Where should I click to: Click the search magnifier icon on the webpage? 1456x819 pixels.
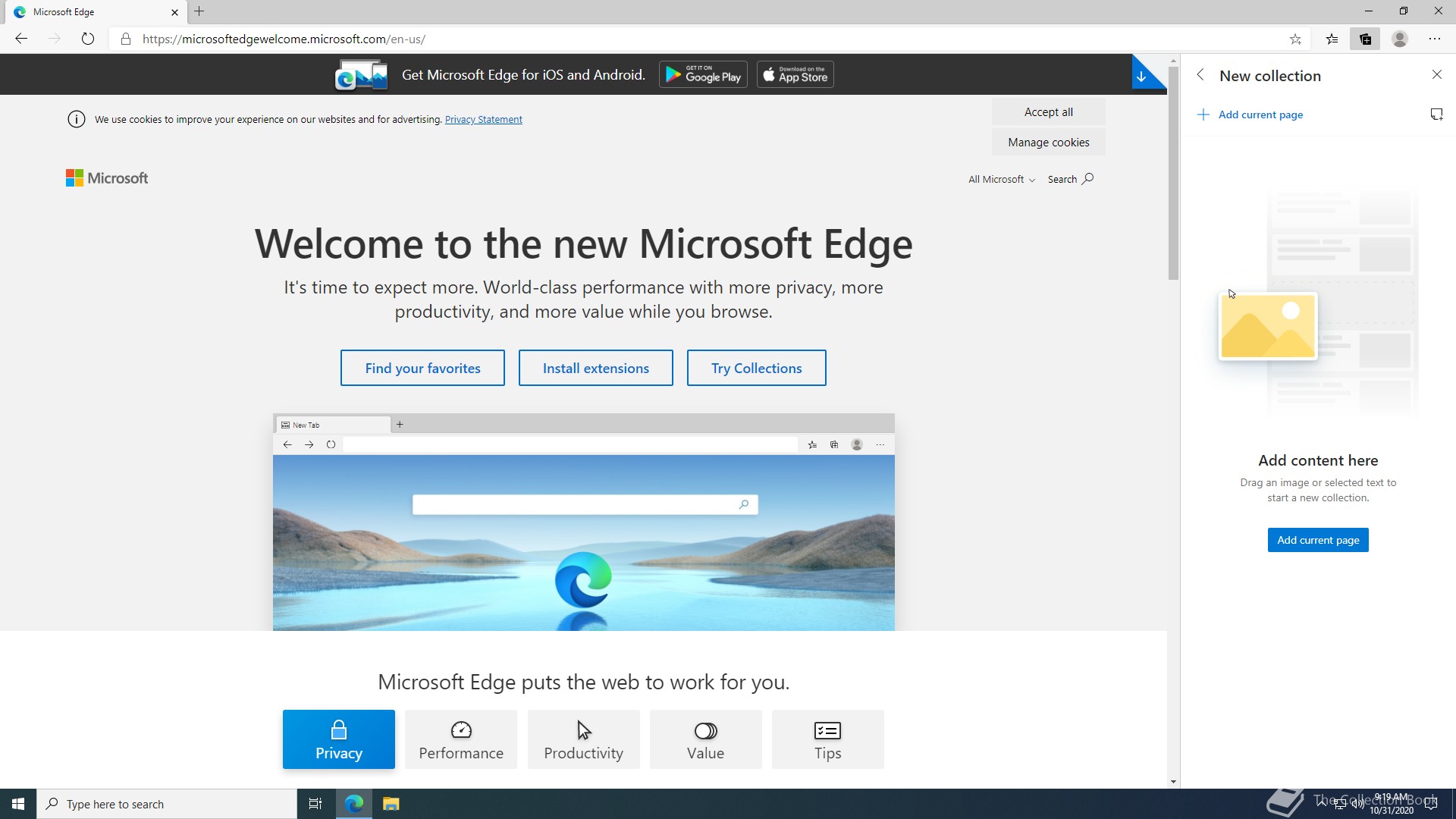point(1088,179)
